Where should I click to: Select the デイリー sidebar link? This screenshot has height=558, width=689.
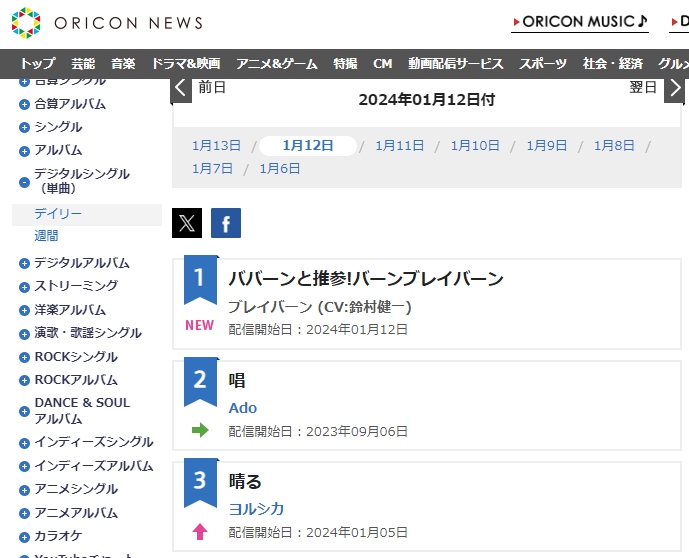[x=58, y=214]
